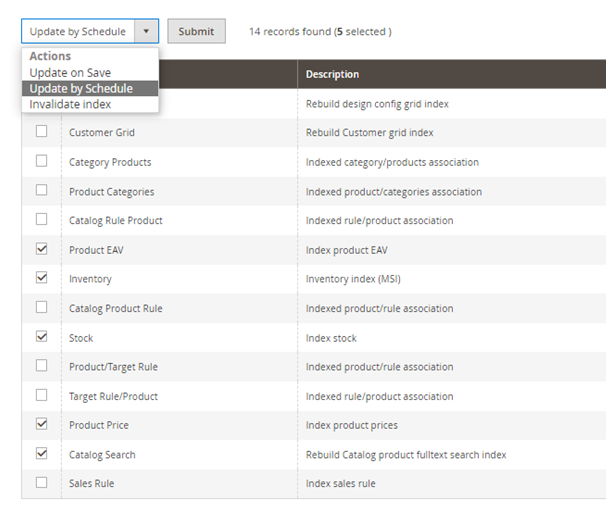
Task: Check the Customer Grid checkbox
Action: click(x=41, y=132)
